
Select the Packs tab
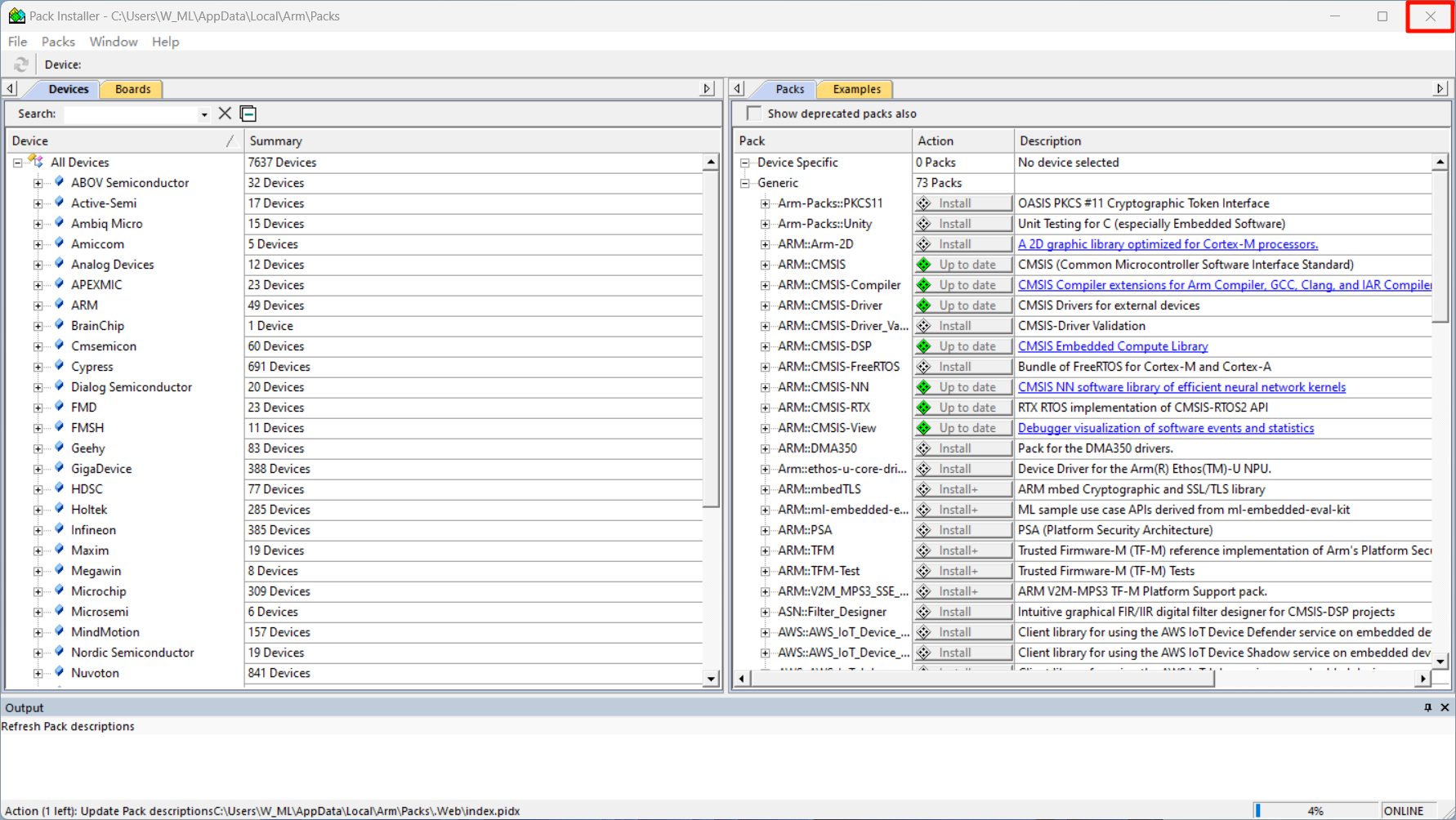(789, 89)
